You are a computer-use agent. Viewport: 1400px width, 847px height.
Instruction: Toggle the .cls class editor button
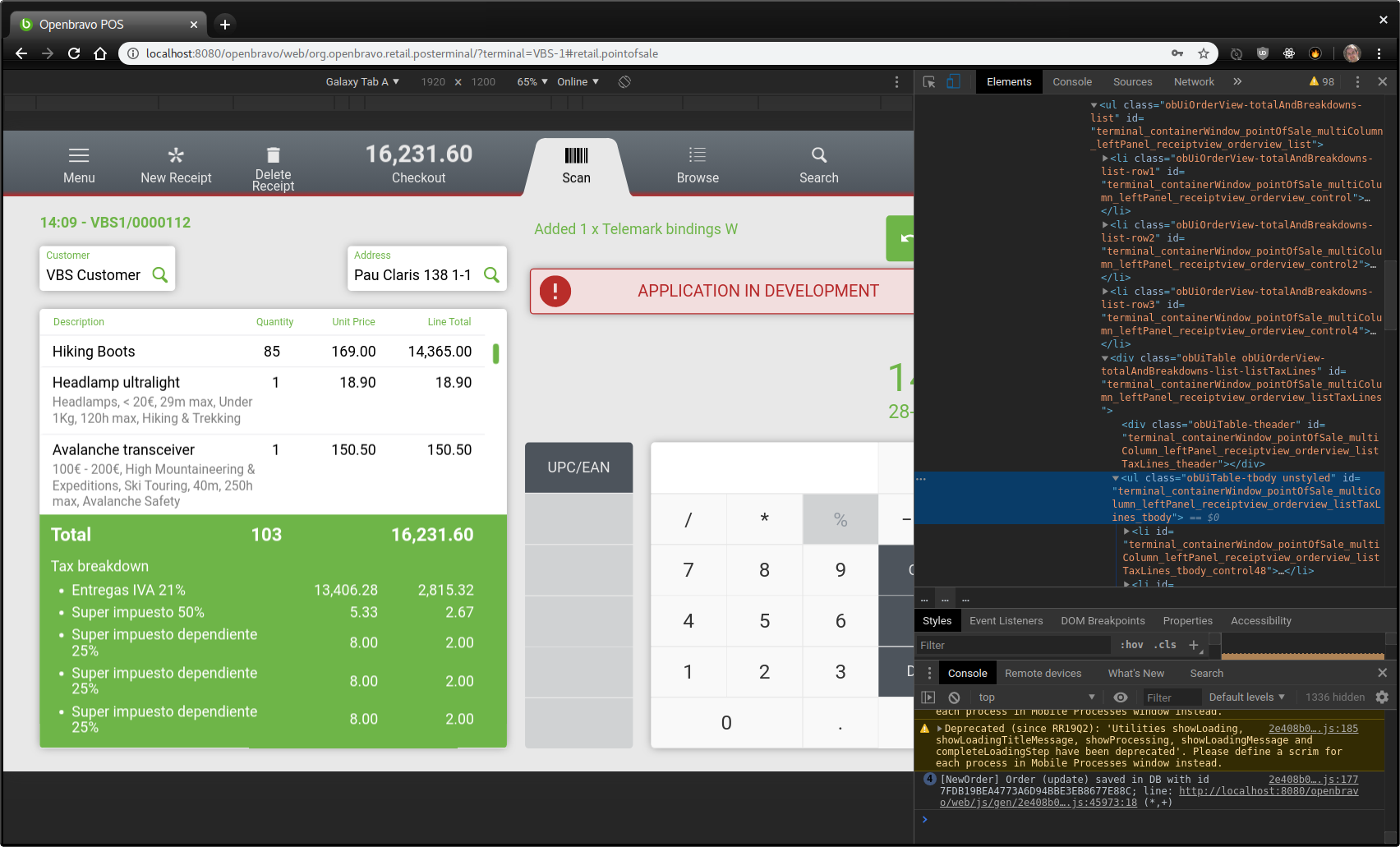click(x=1165, y=645)
